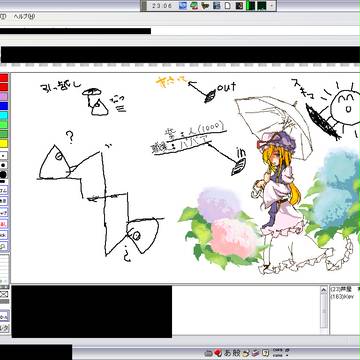Pick the yellow color swatch
360x360 pixels.
coord(3,144)
